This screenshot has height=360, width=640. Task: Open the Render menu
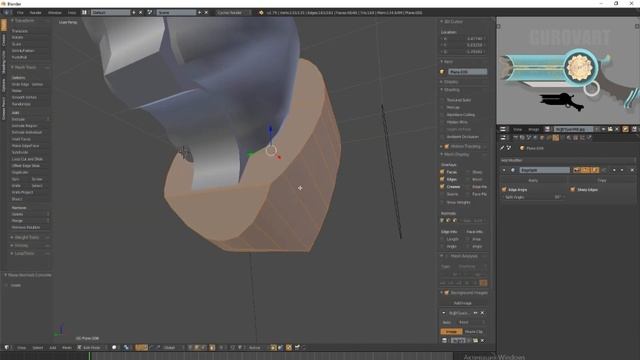36,13
